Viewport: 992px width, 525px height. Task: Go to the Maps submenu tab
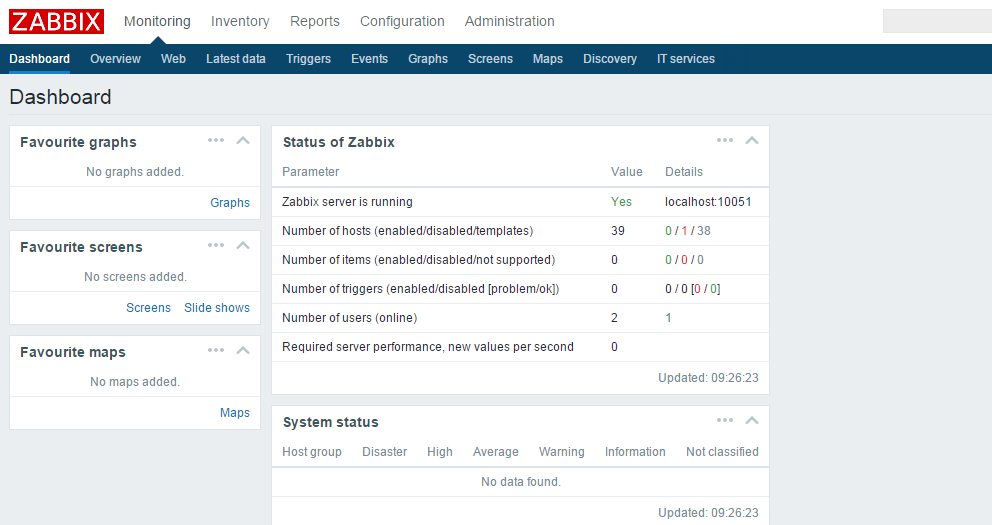[548, 59]
